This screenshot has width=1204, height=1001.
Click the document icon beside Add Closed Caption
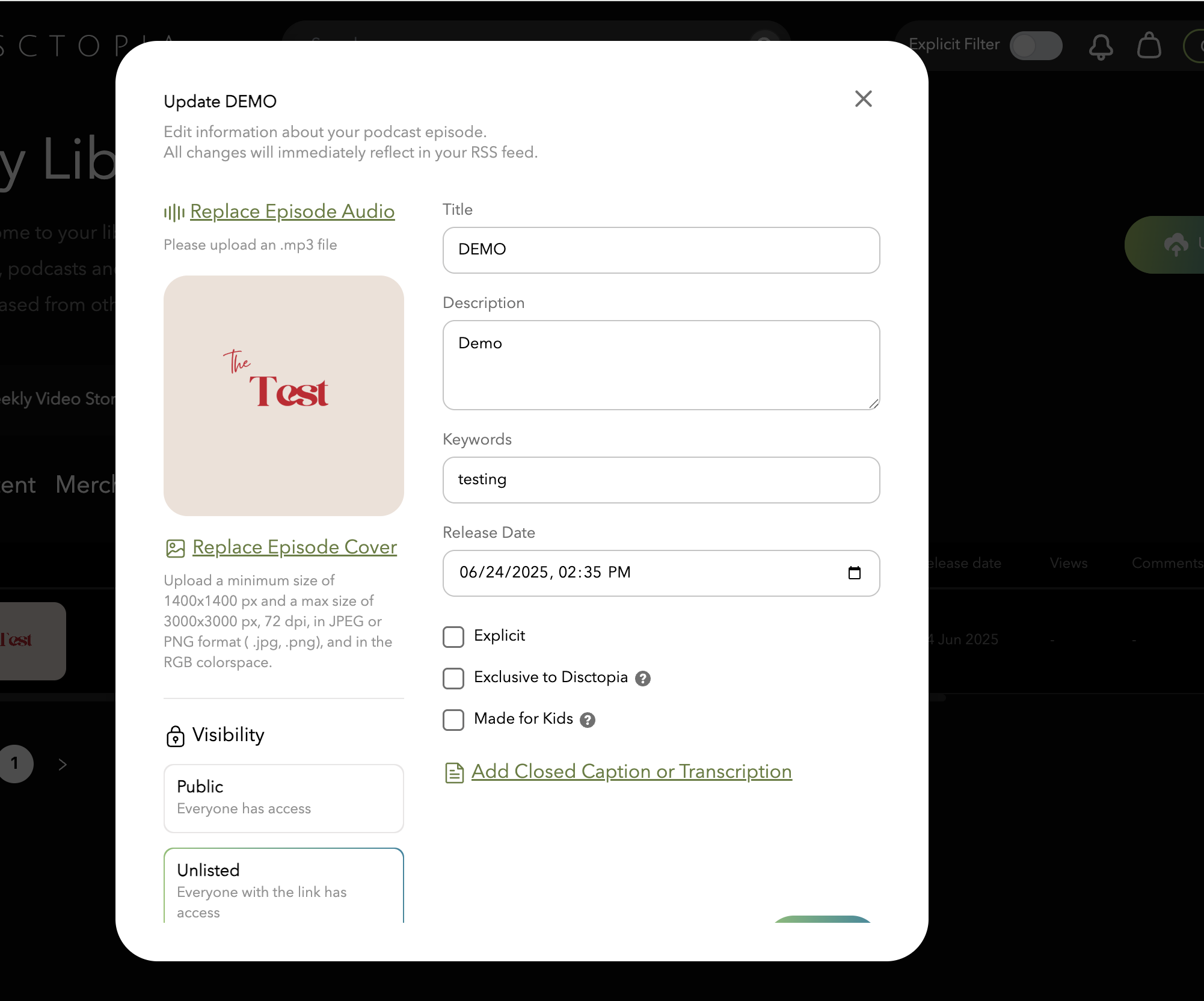tap(454, 772)
